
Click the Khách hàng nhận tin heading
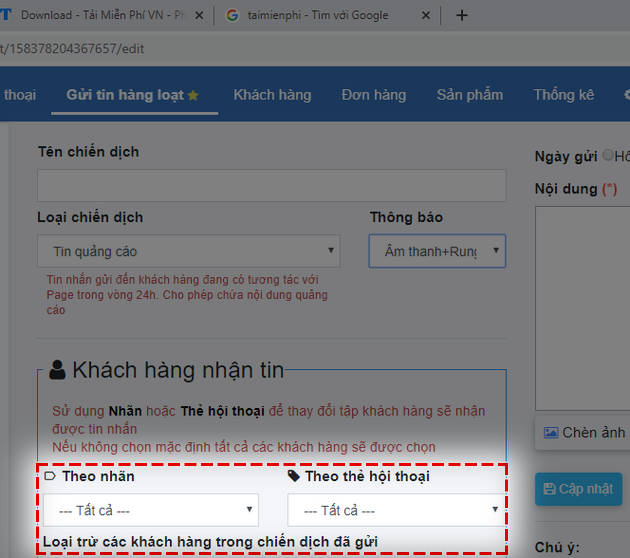tap(178, 370)
